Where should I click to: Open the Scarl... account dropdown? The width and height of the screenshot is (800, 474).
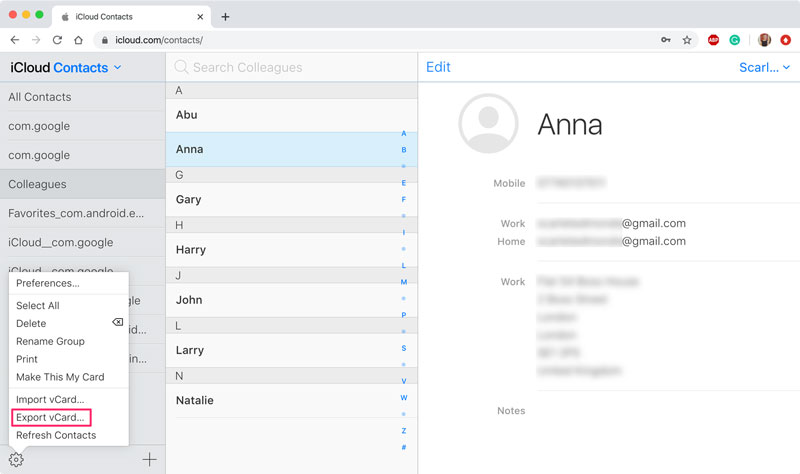point(764,68)
